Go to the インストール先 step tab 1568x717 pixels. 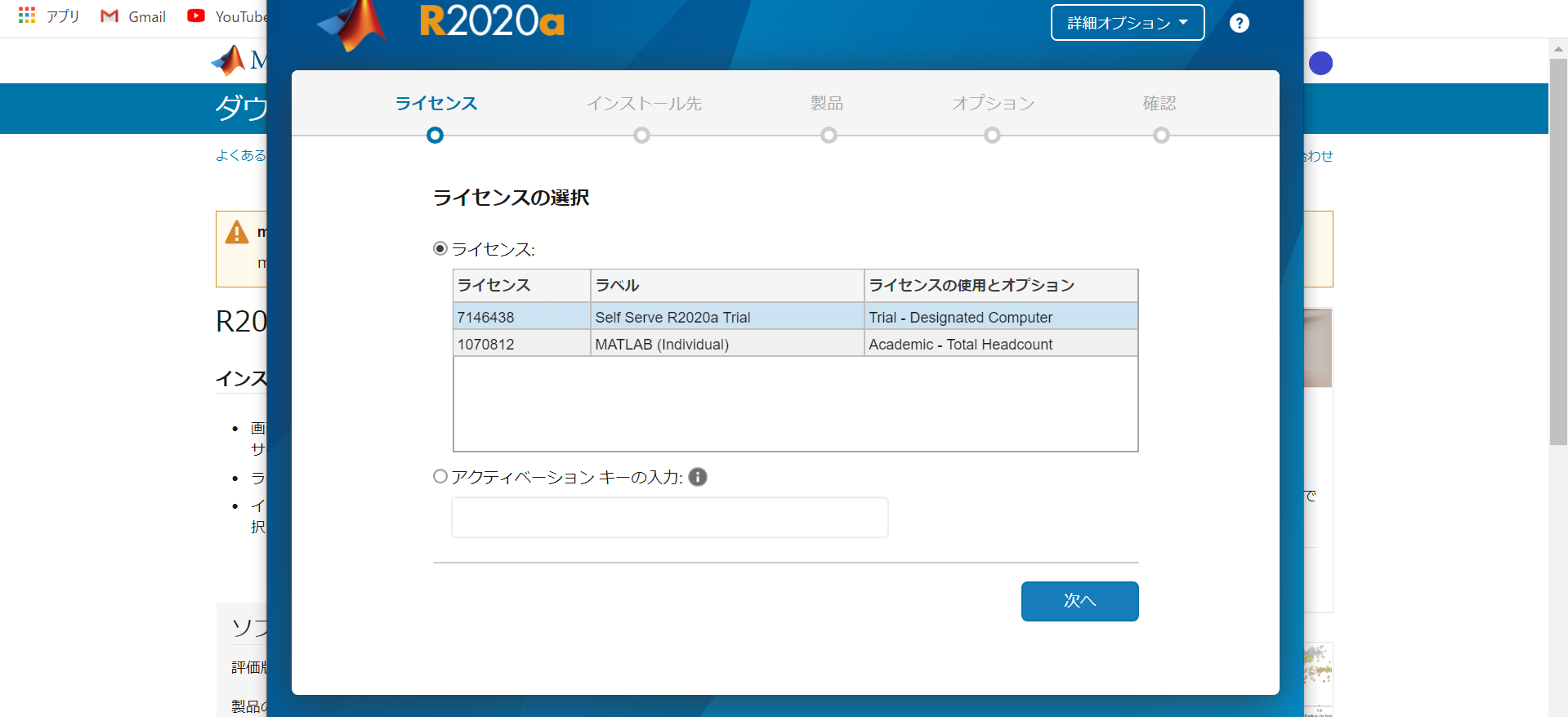[x=644, y=104]
